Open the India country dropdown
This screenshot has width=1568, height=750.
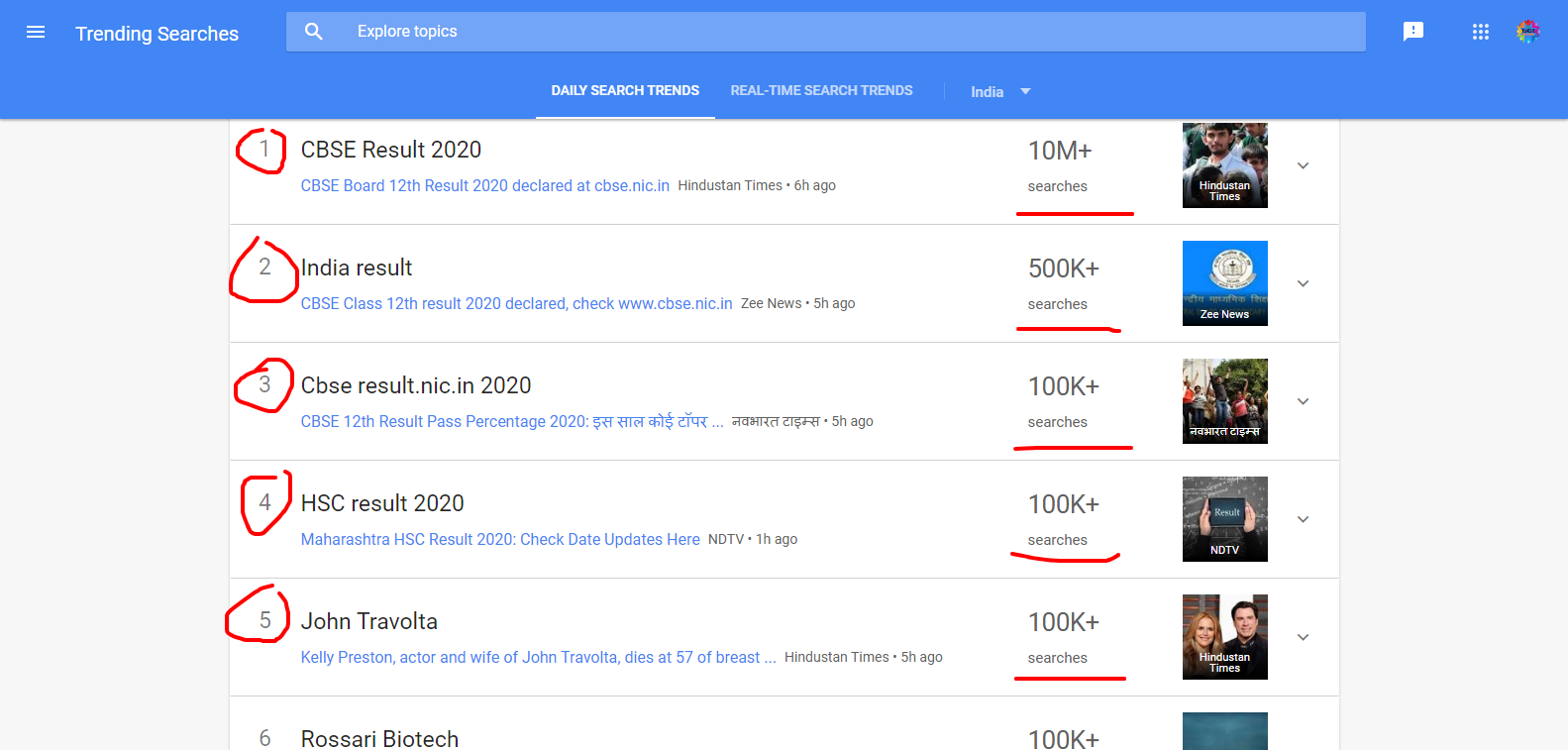(1000, 91)
